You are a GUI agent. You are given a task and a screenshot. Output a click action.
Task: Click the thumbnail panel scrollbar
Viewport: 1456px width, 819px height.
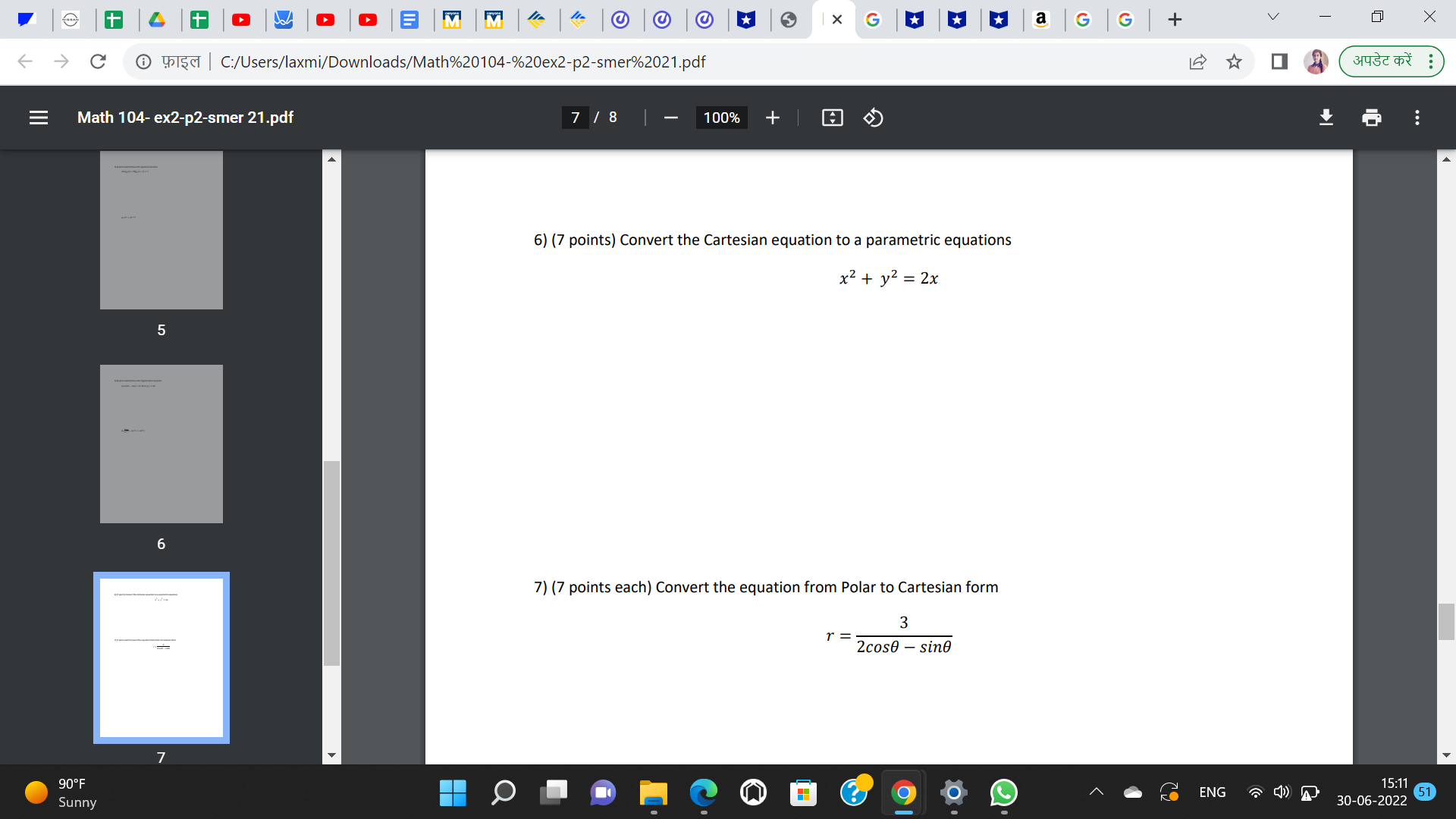coord(331,561)
